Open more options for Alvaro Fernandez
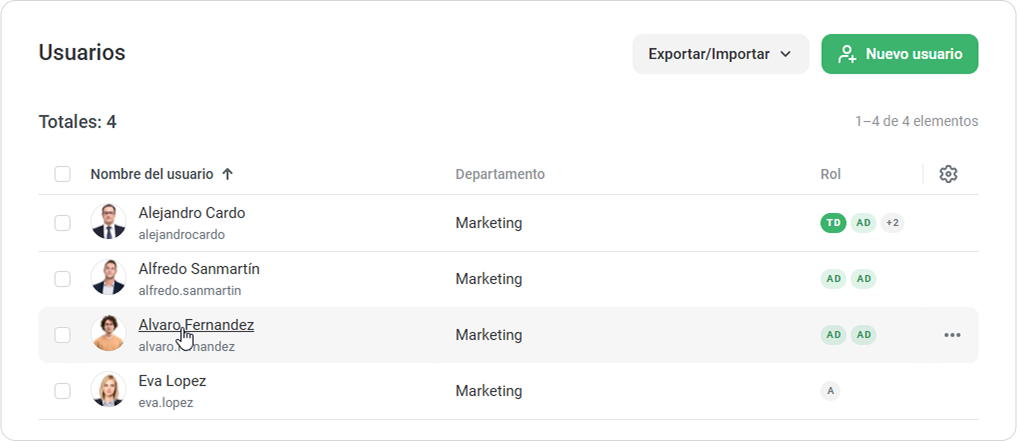This screenshot has height=441, width=1017. (952, 335)
